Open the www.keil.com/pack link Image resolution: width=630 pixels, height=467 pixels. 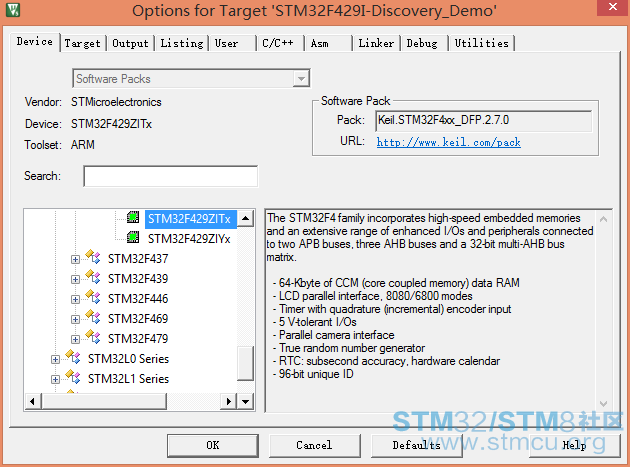click(x=448, y=142)
